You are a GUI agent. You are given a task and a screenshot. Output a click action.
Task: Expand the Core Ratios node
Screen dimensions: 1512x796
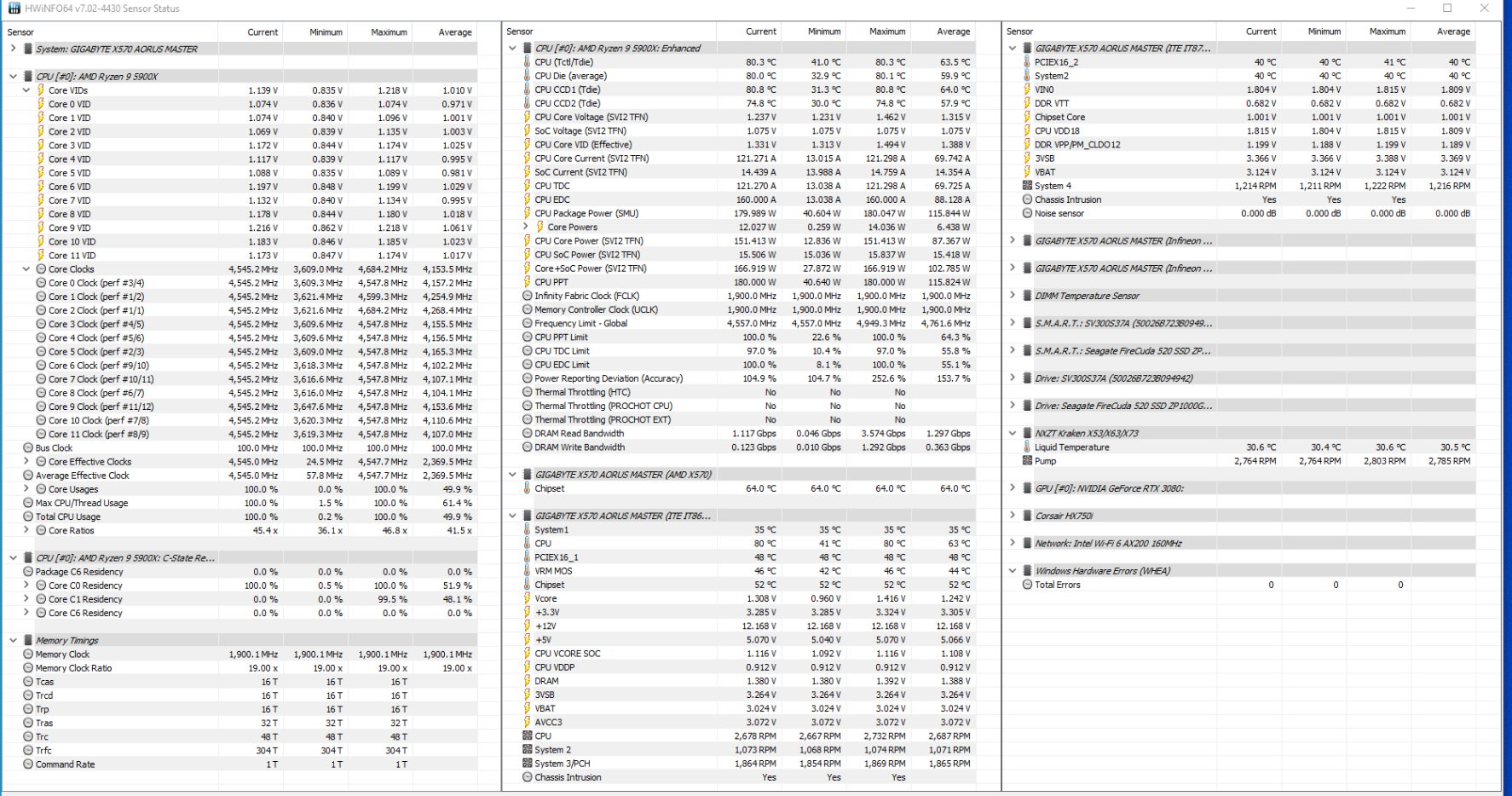click(26, 530)
